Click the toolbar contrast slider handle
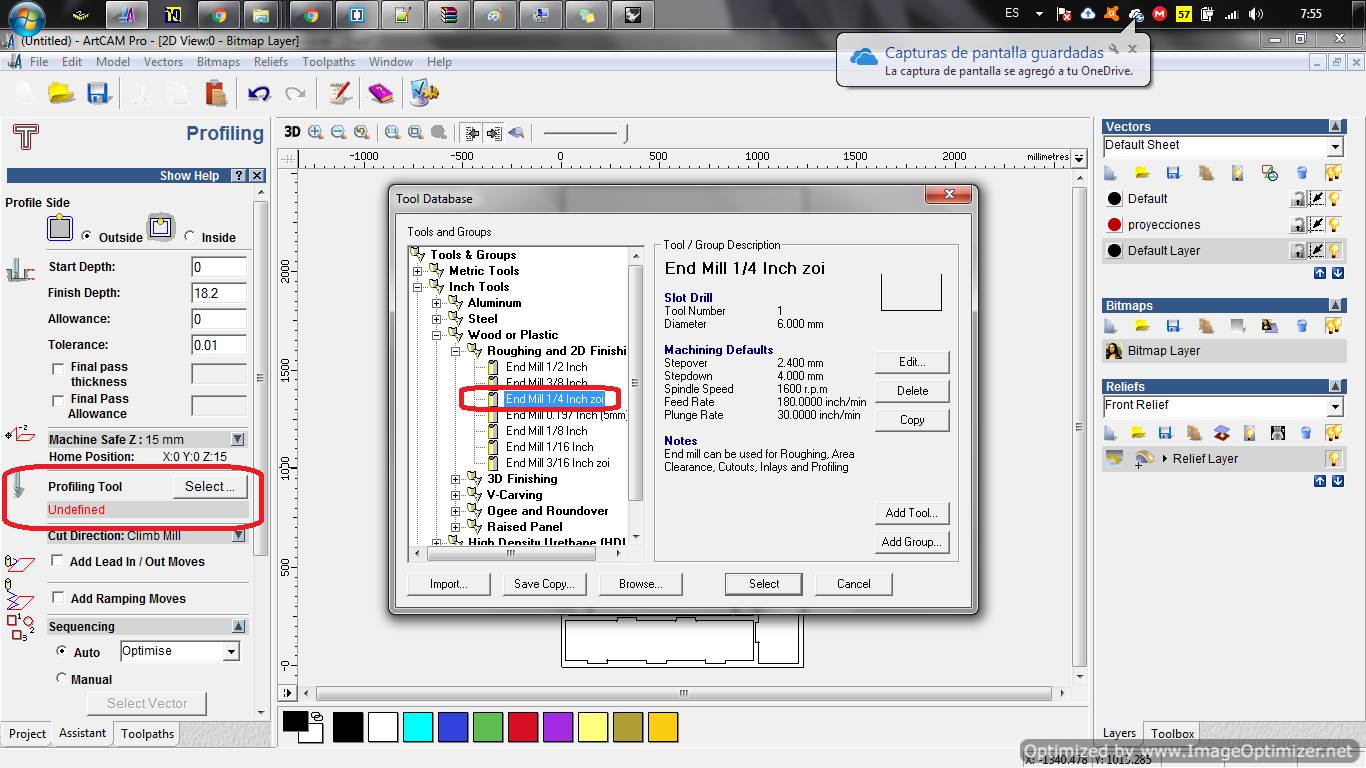Image resolution: width=1366 pixels, height=768 pixels. (x=626, y=133)
